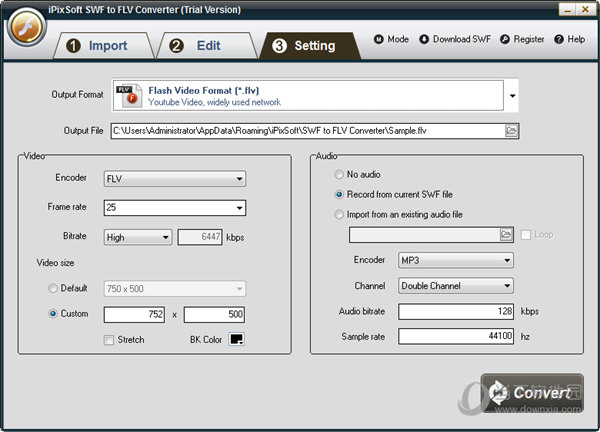
Task: Open the video Encoder FLV dropdown
Action: [175, 179]
